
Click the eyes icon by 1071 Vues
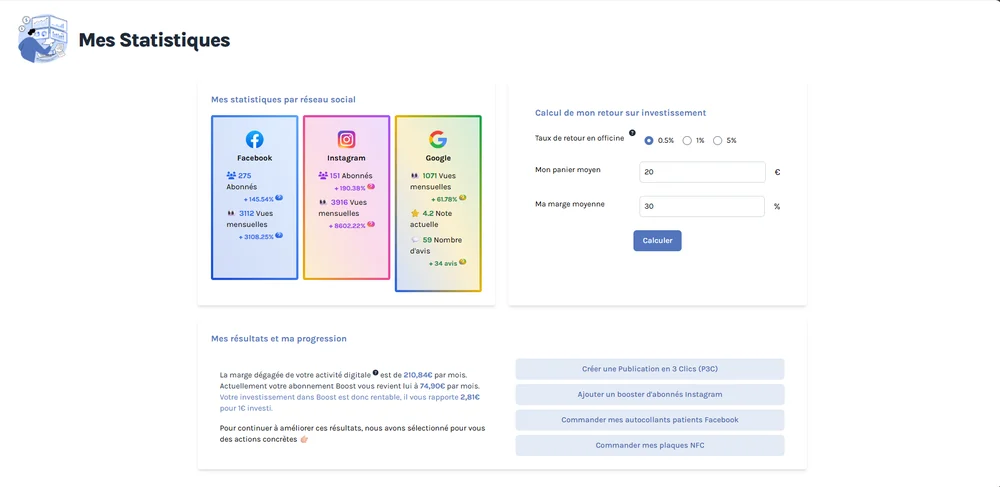[x=415, y=175]
